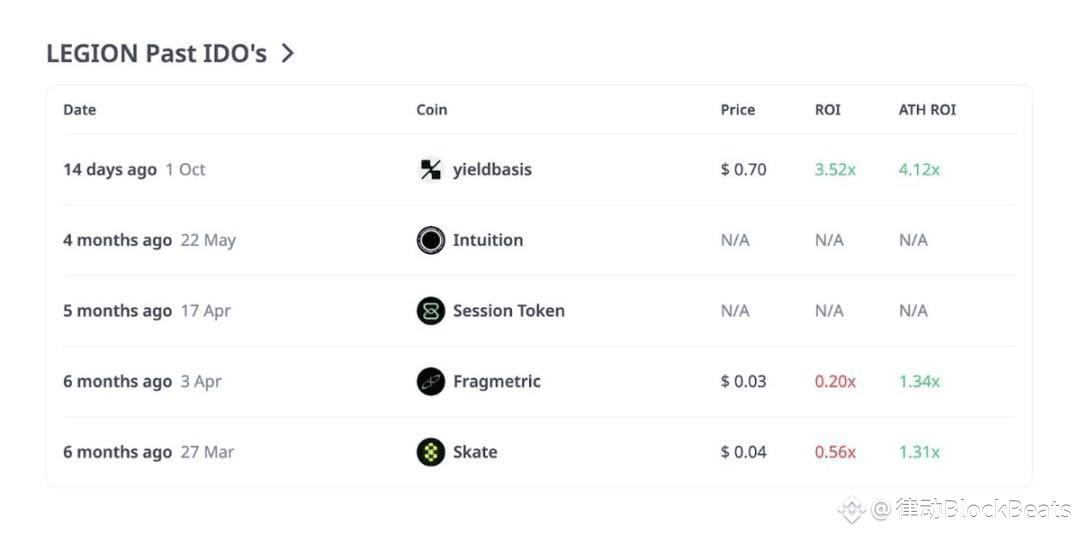Click the Skate $ 0.04 price cell

click(x=743, y=452)
